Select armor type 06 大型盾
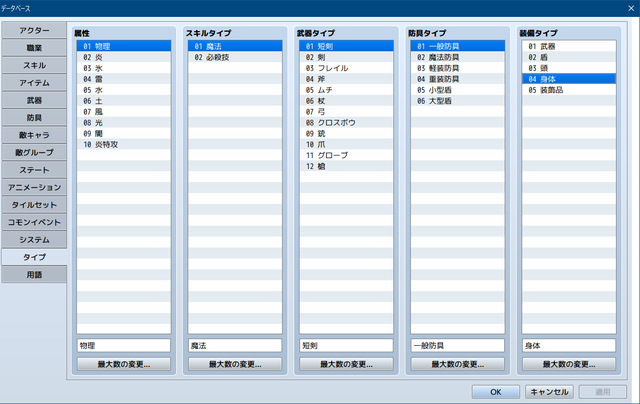The width and height of the screenshot is (640, 404). [458, 101]
